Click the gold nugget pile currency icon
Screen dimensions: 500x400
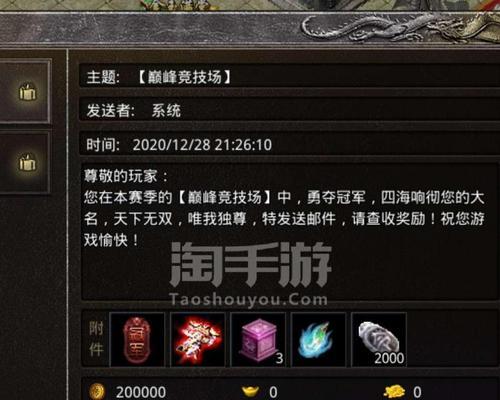[x=394, y=392]
